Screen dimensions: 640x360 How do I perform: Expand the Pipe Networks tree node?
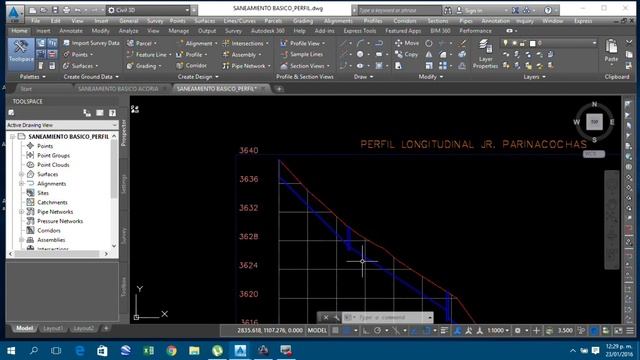point(21,212)
